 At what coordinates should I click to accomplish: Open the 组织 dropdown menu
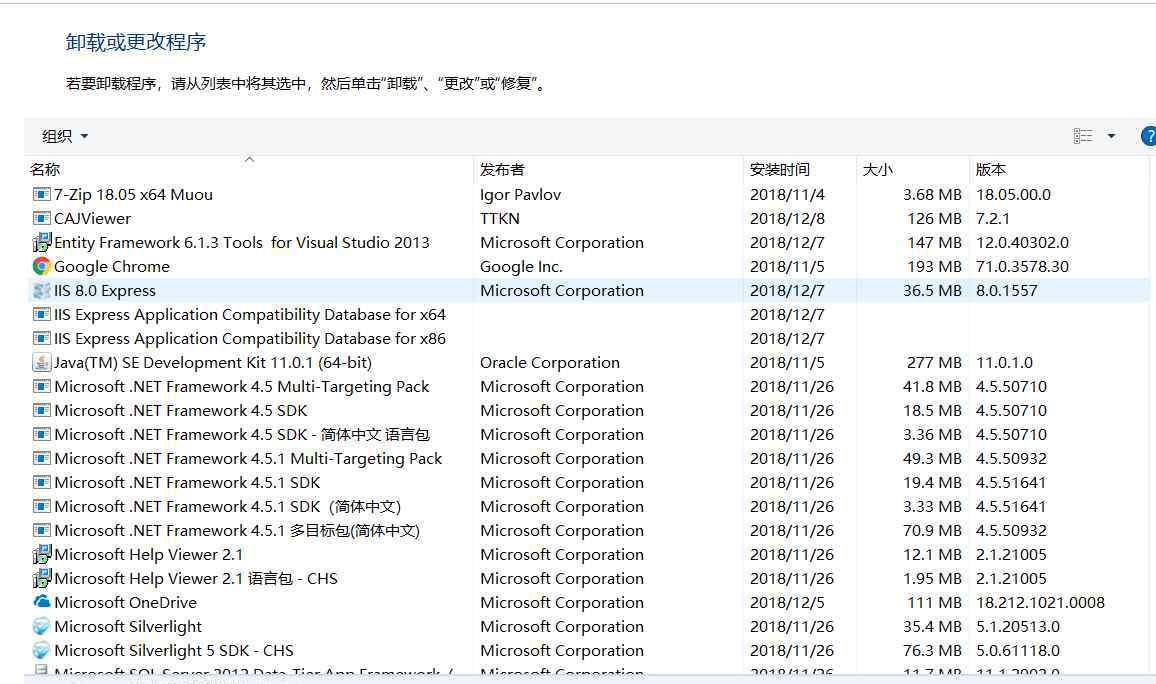click(x=65, y=136)
